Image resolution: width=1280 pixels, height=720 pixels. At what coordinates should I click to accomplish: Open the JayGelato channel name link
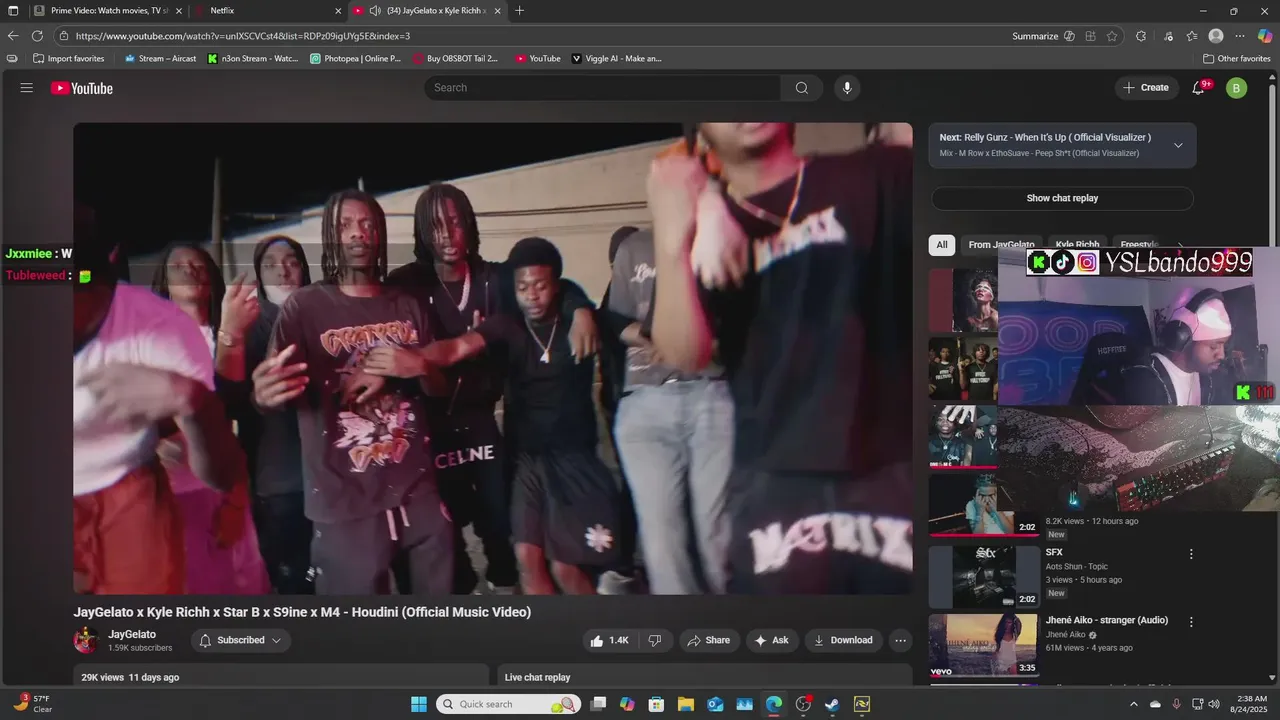click(132, 634)
